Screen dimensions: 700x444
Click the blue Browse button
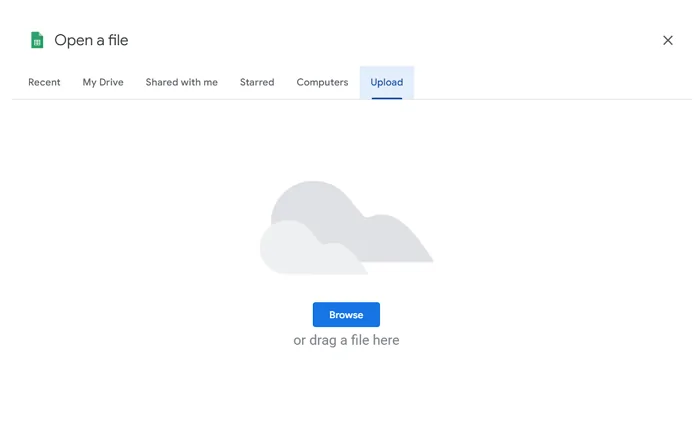click(346, 315)
